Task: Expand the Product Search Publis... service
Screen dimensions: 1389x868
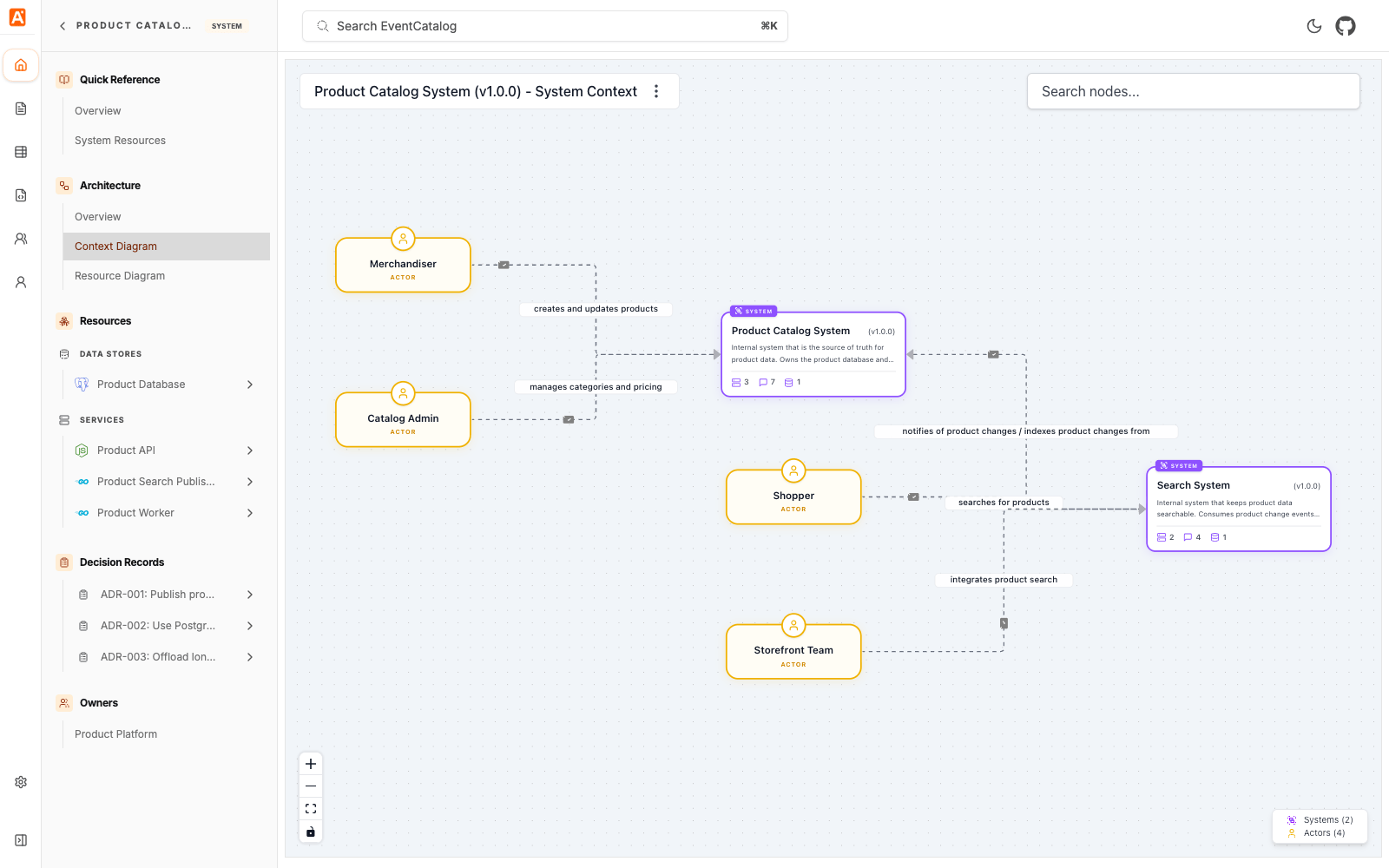Action: [250, 482]
